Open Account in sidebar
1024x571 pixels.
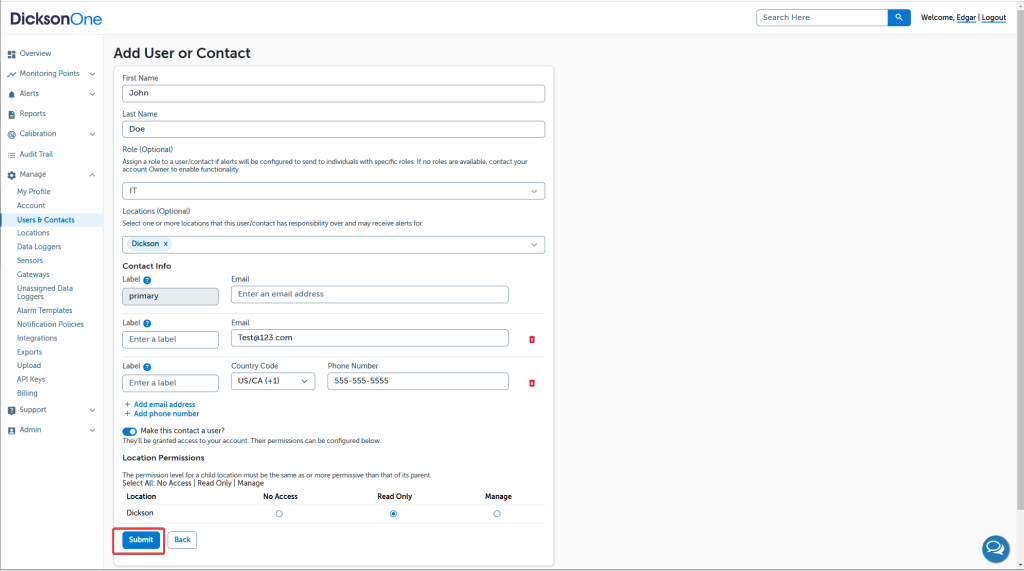click(x=31, y=206)
